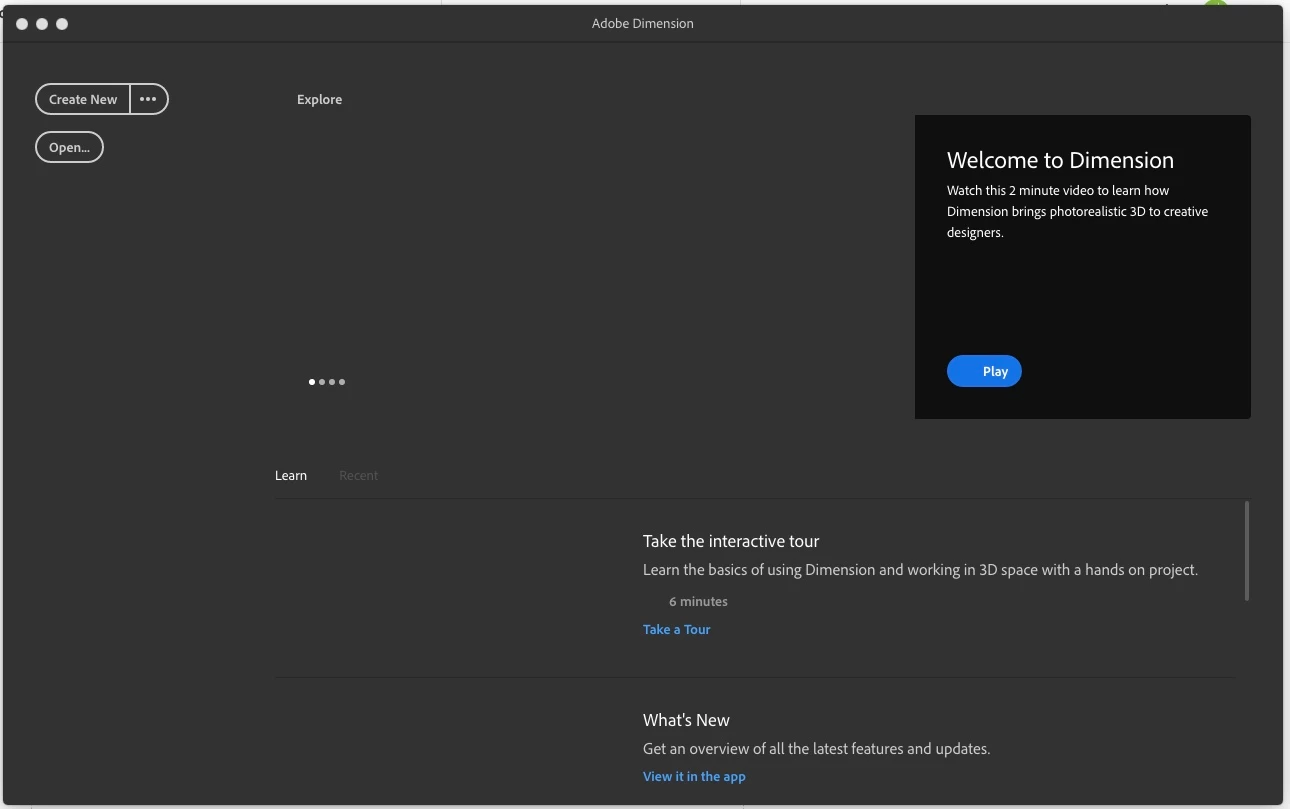The image size is (1290, 809).
Task: Minimize the Adobe Dimension window
Action: click(x=42, y=24)
